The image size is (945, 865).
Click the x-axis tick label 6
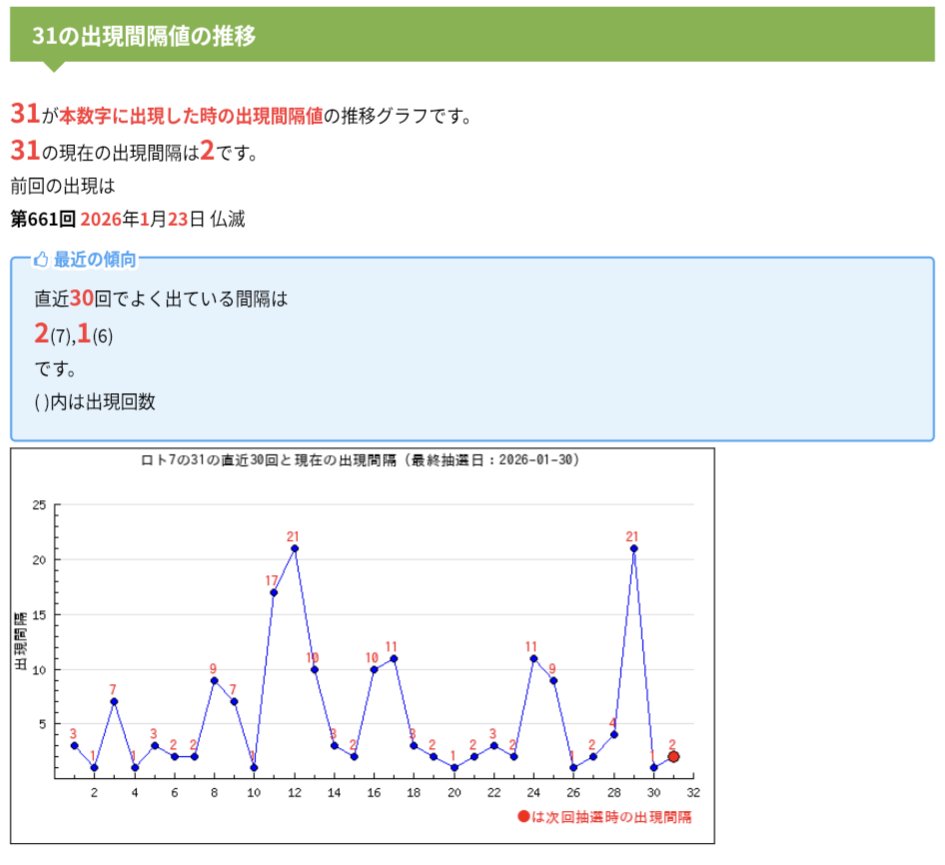[x=174, y=793]
